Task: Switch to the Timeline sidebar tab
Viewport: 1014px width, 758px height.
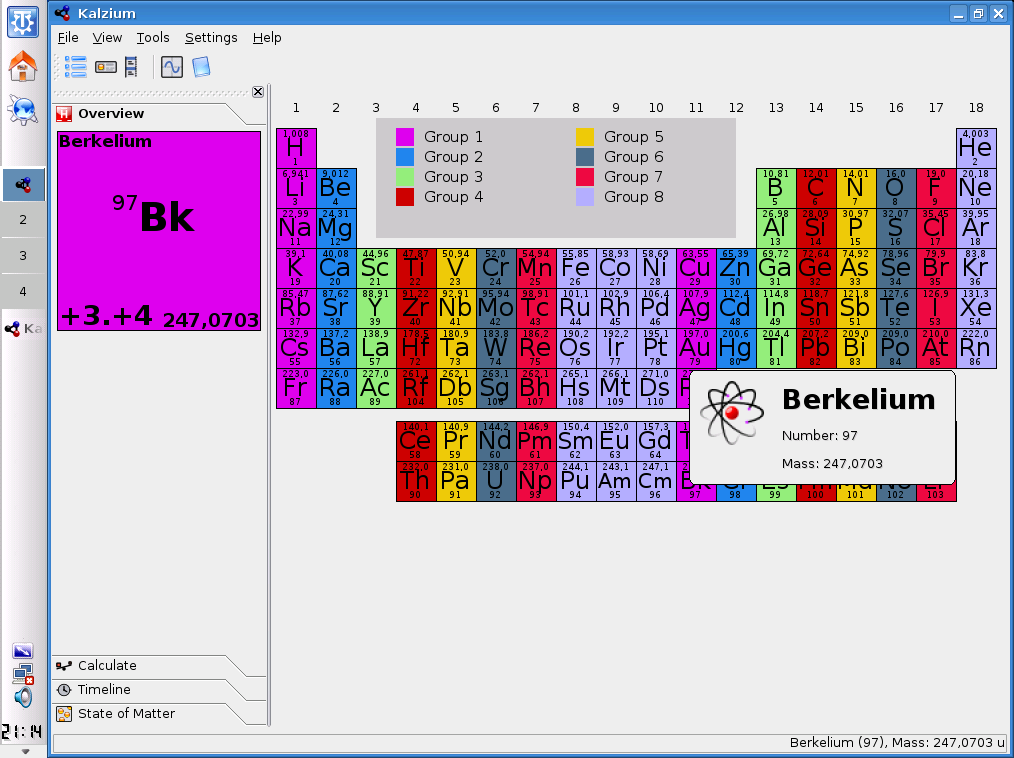Action: coord(149,689)
